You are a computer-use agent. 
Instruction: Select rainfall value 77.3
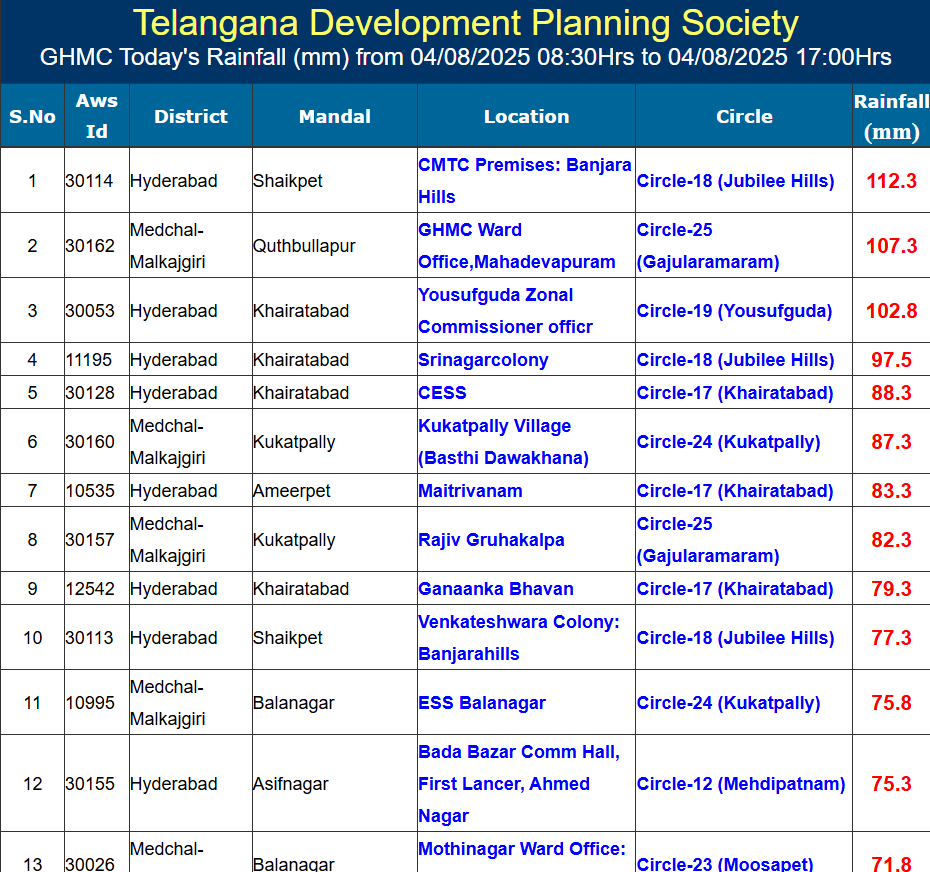(891, 638)
